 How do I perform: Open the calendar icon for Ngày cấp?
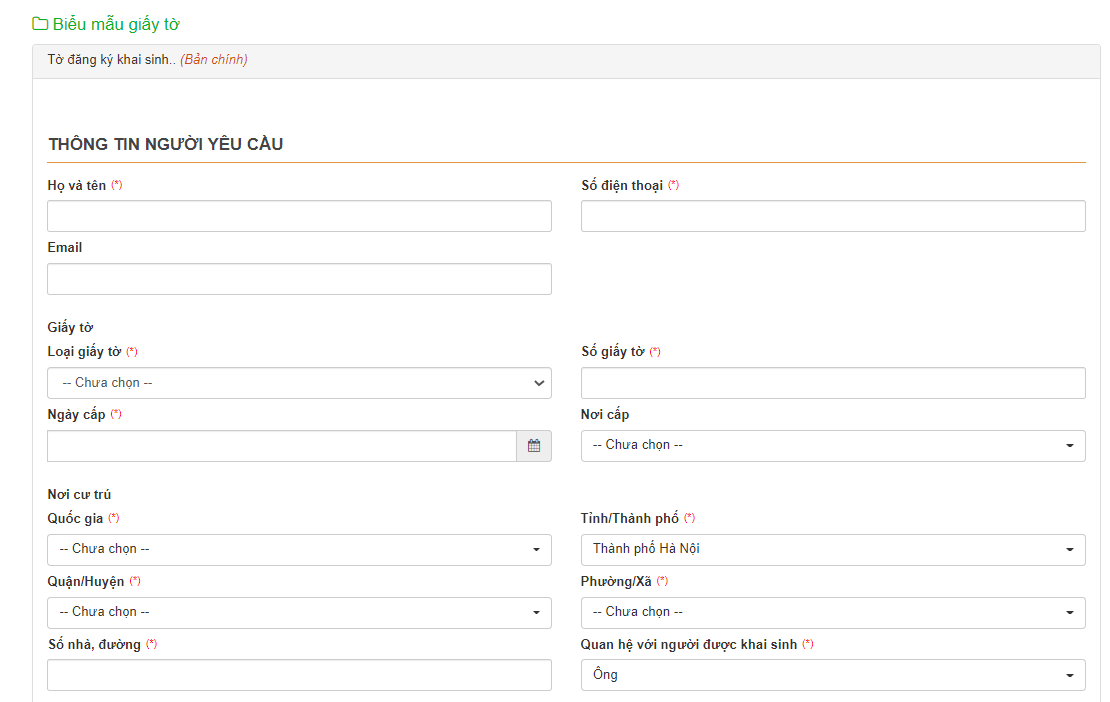[x=534, y=446]
